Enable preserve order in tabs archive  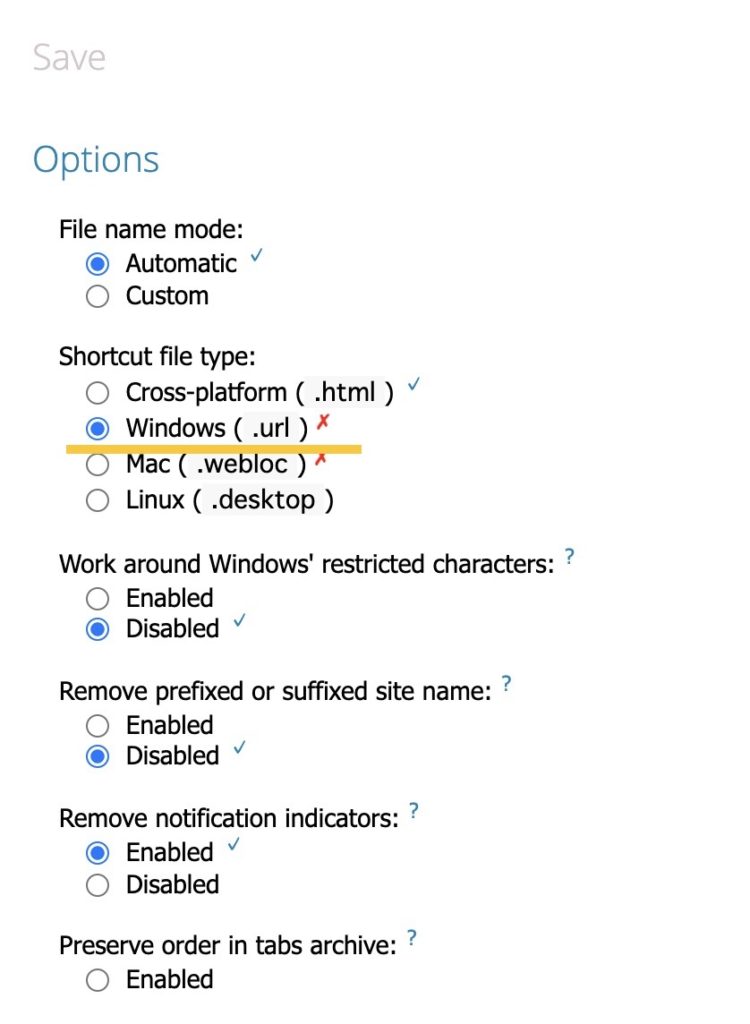pos(97,980)
